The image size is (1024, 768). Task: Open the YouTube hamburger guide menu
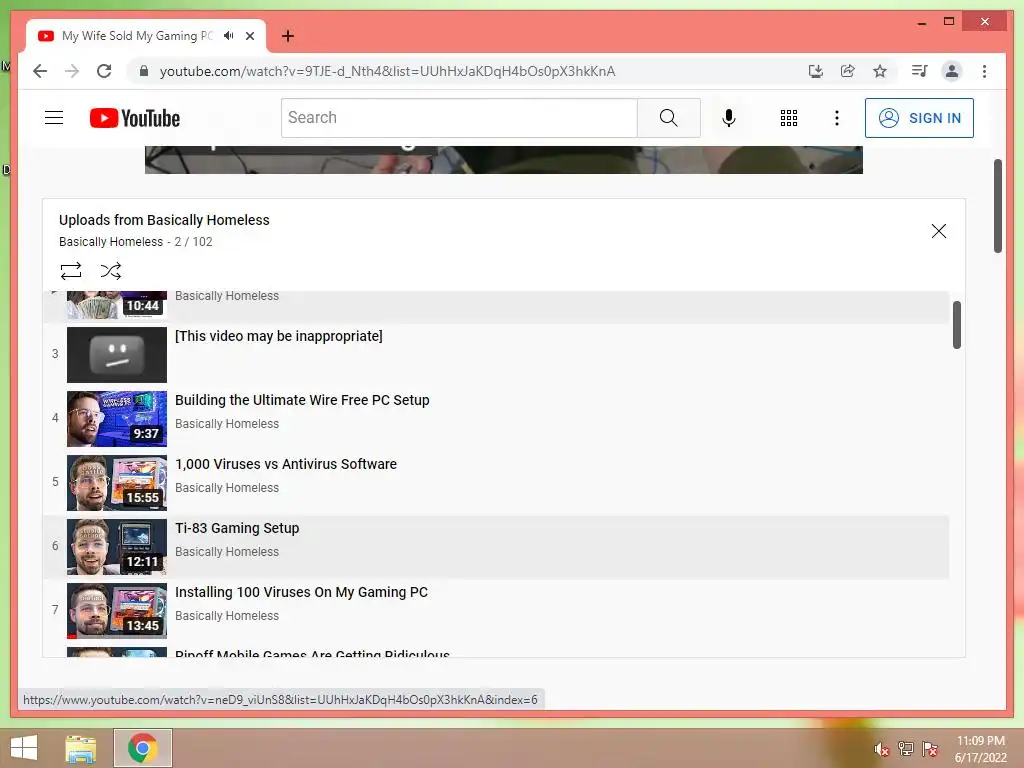54,118
